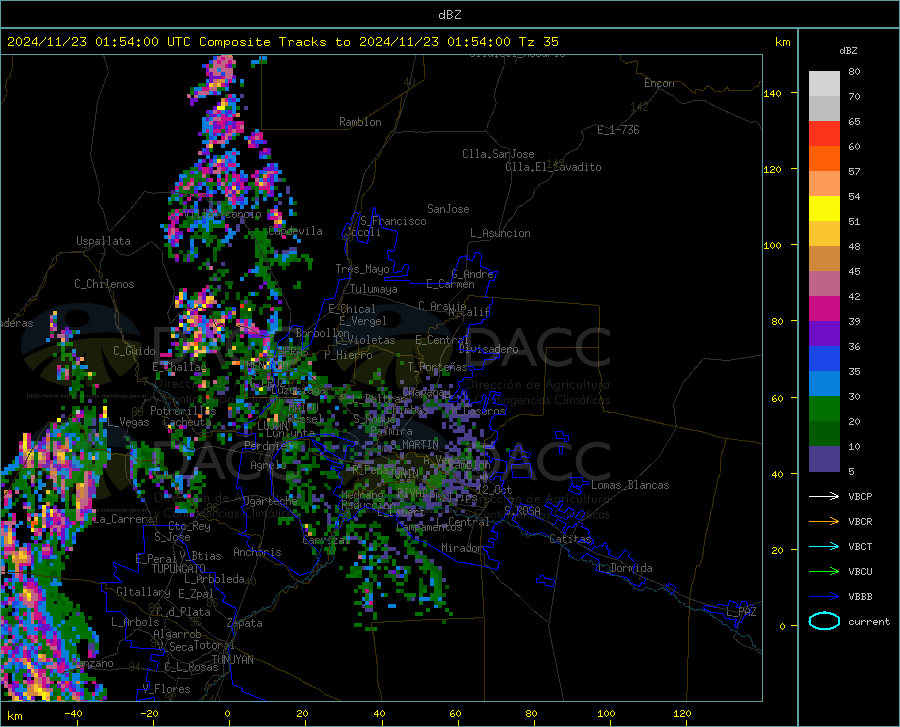
Task: Click the 'VBCT' legend label
Action: point(860,547)
